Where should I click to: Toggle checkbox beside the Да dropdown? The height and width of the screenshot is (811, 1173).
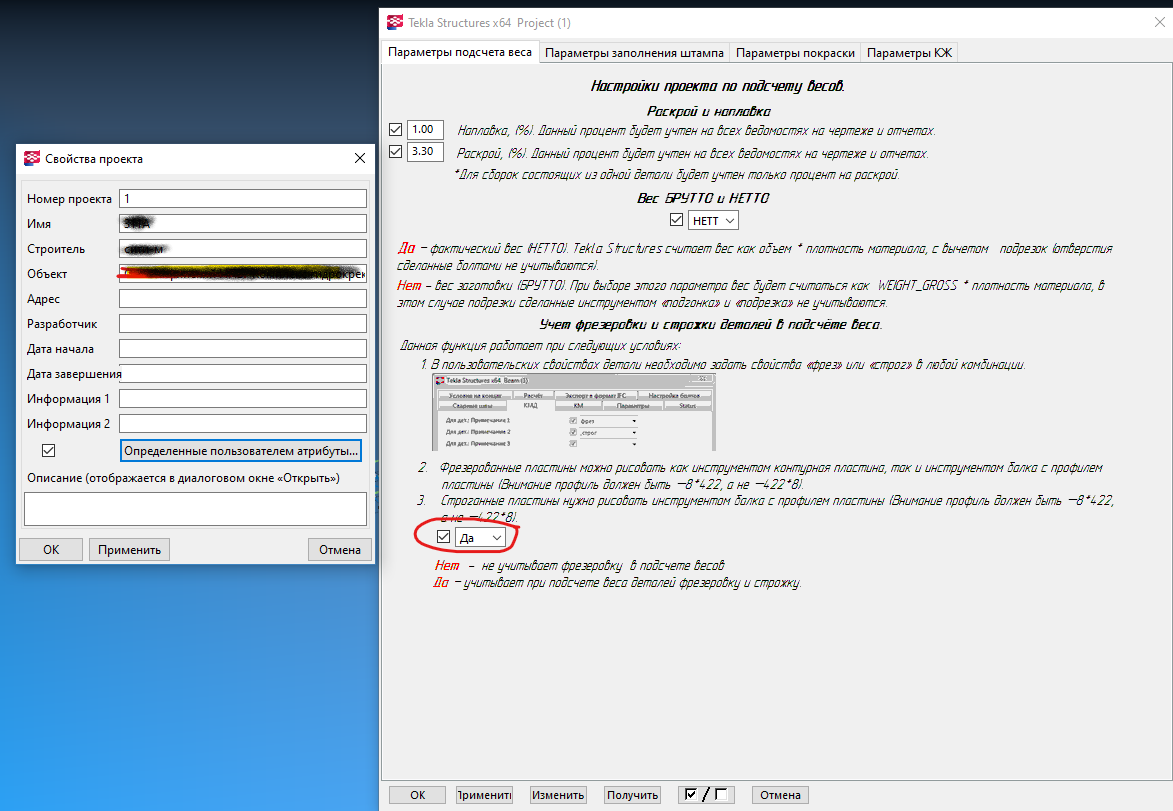[444, 537]
